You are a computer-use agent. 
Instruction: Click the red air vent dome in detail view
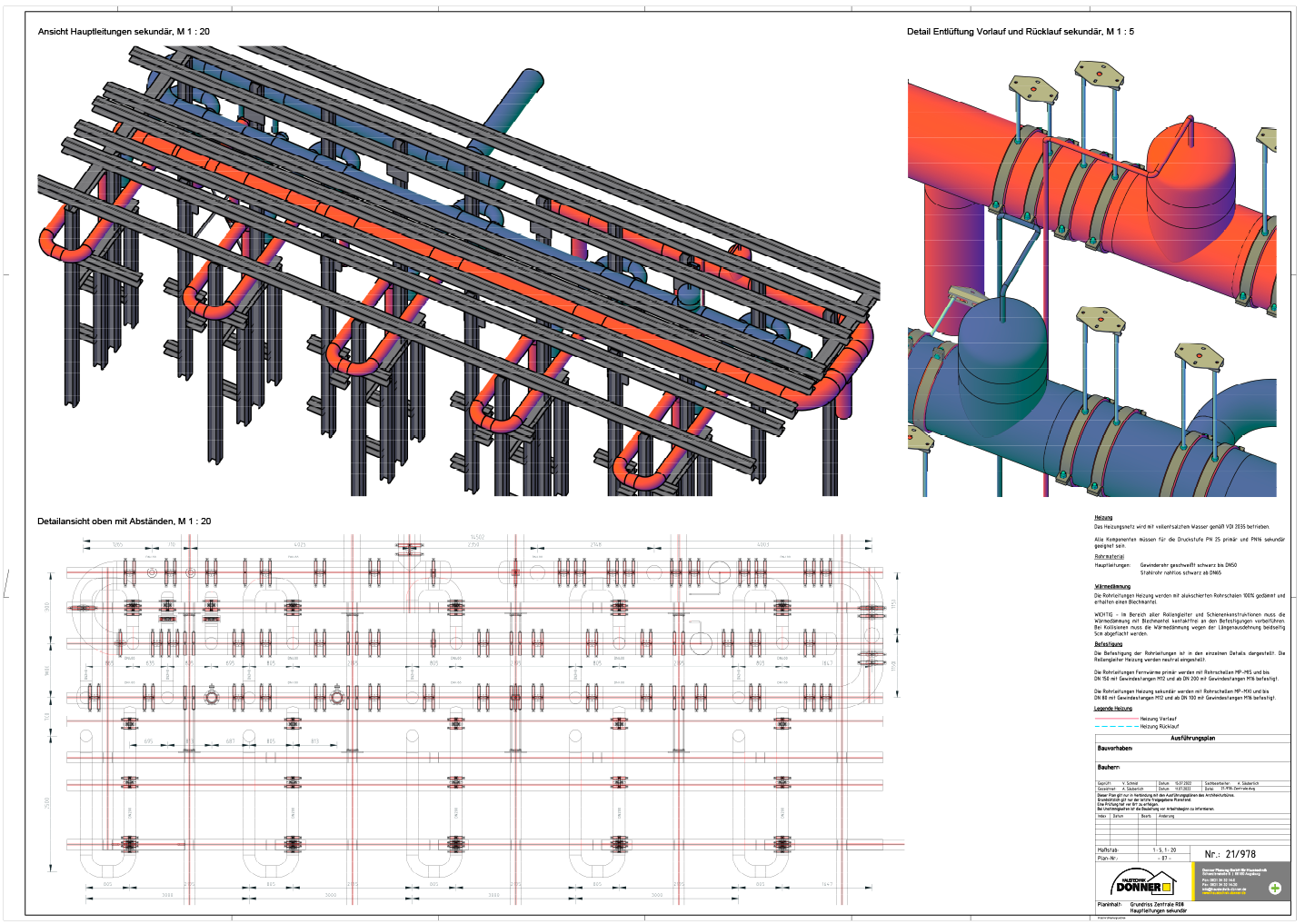1190,164
